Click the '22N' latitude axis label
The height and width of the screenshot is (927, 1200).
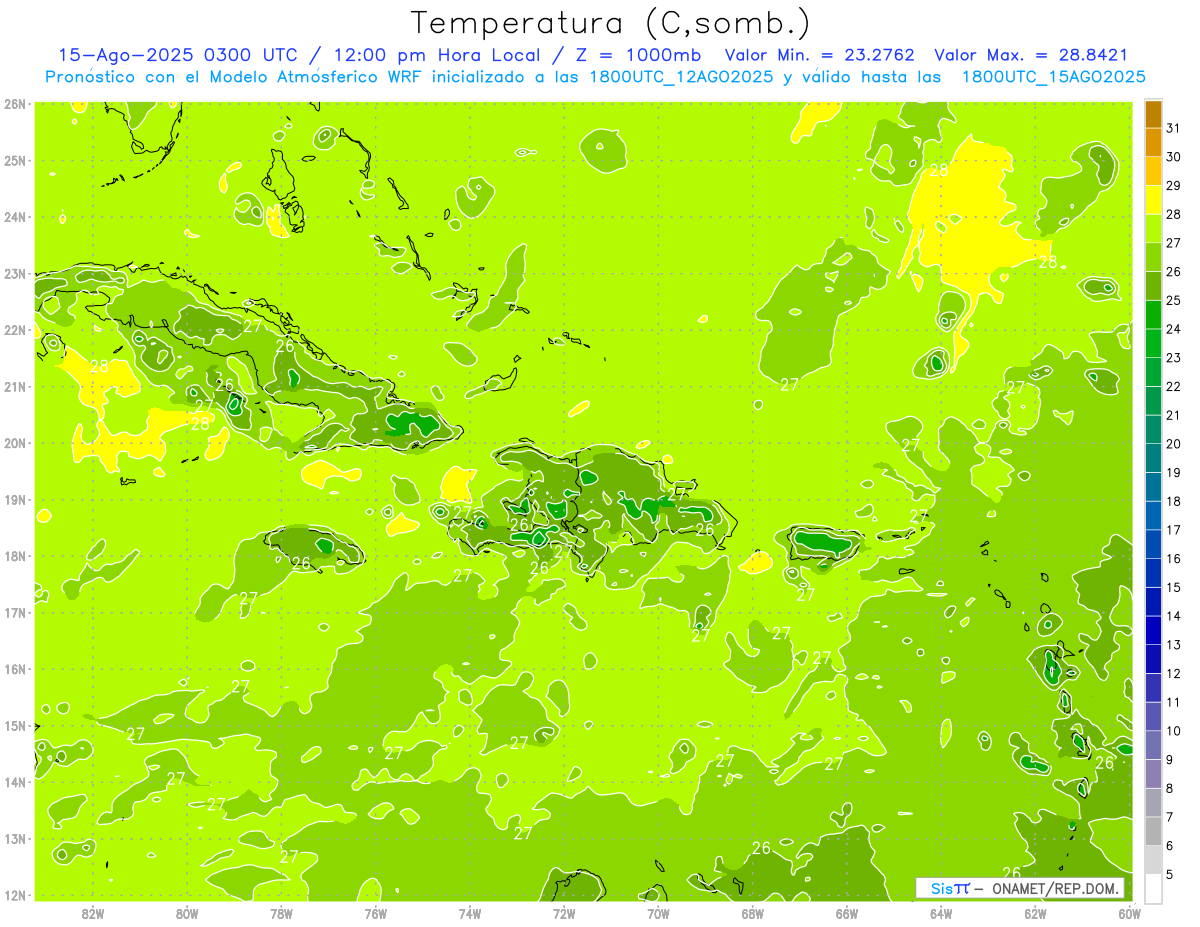tap(15, 330)
